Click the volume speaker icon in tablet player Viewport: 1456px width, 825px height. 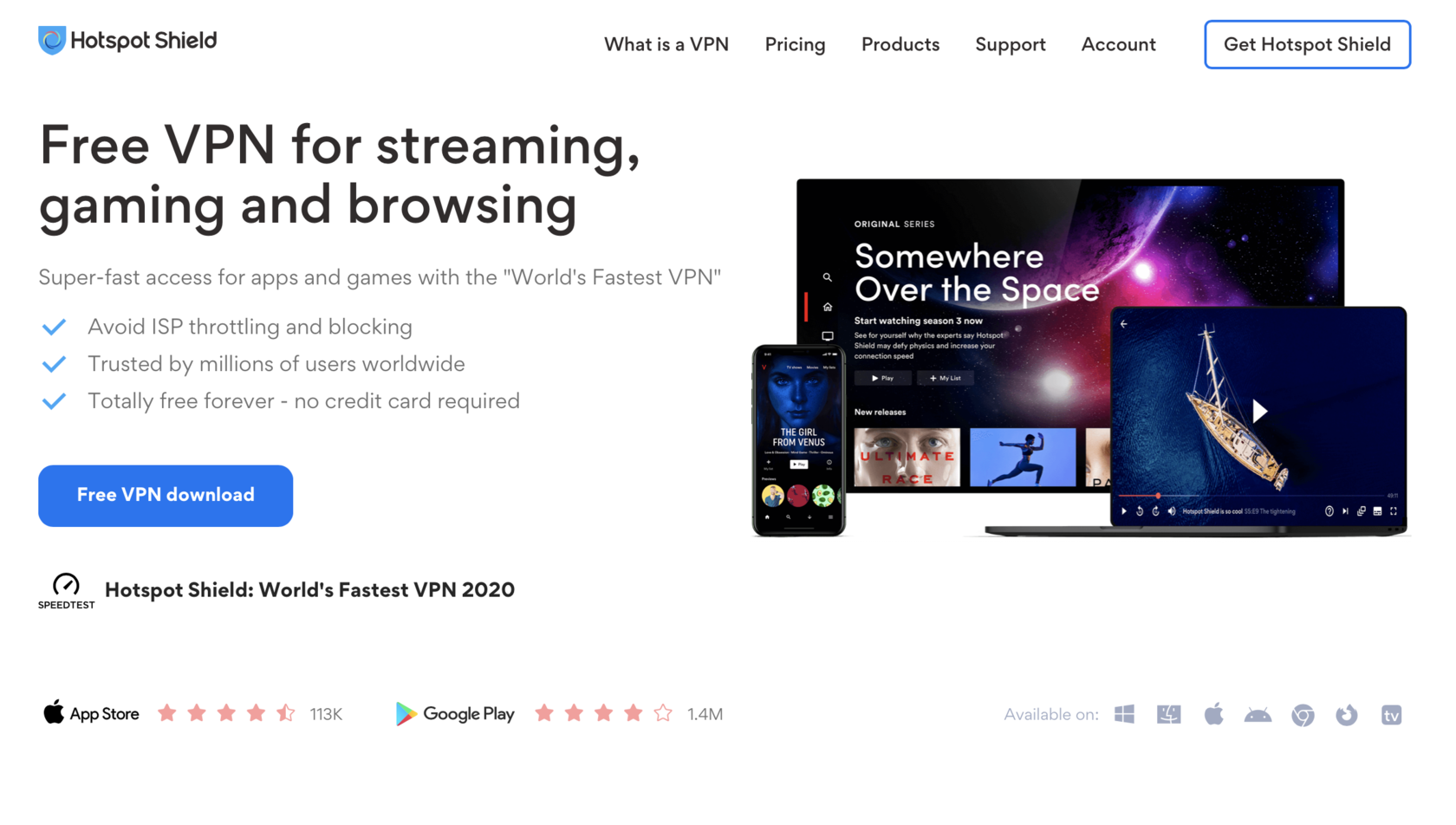1172,511
